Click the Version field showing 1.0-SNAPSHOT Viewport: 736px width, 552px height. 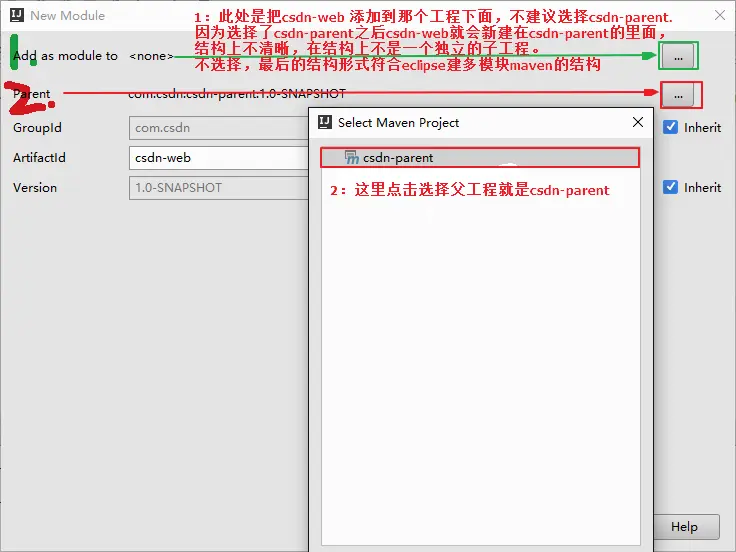point(219,188)
